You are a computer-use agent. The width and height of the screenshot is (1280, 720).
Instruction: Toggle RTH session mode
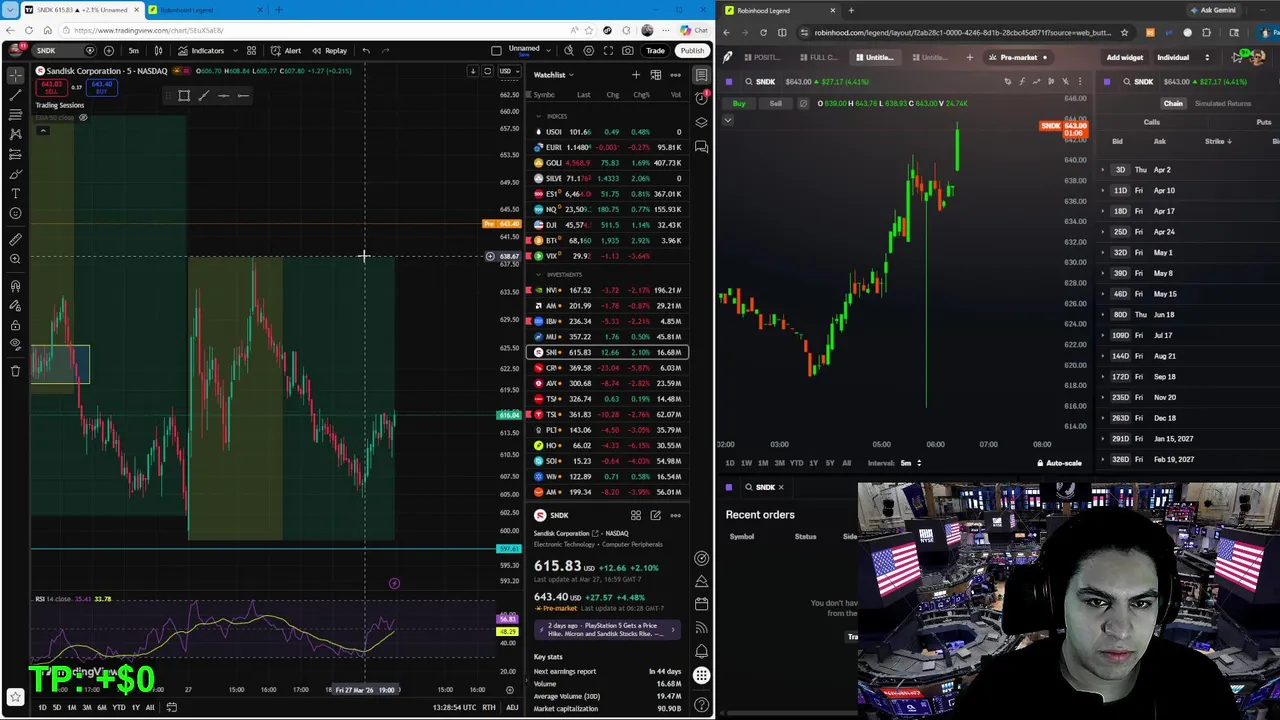click(489, 708)
